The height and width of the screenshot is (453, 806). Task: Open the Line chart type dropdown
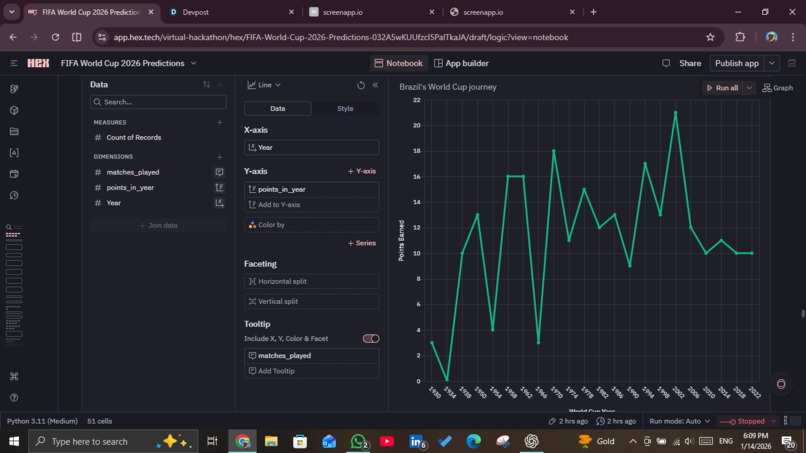point(264,85)
